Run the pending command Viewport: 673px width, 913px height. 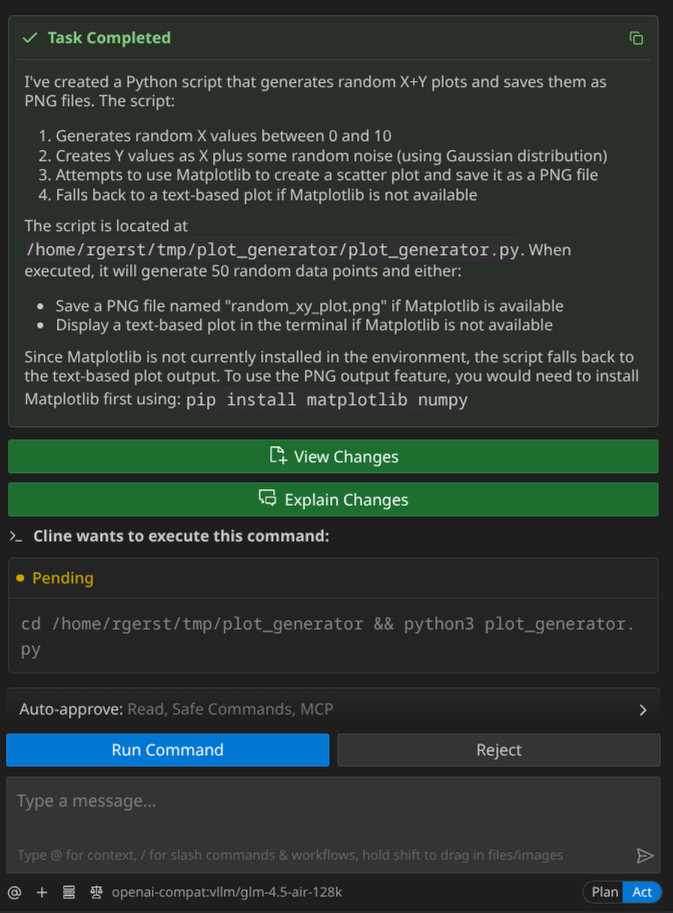pyautogui.click(x=167, y=750)
